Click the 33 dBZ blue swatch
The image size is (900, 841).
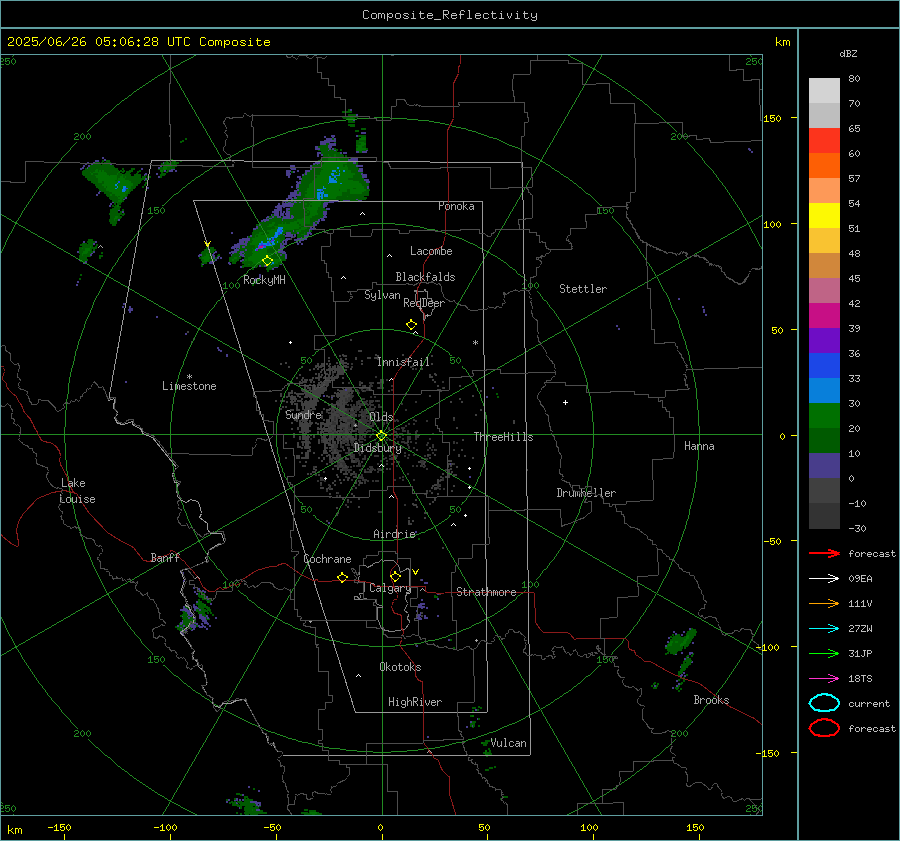tap(824, 366)
